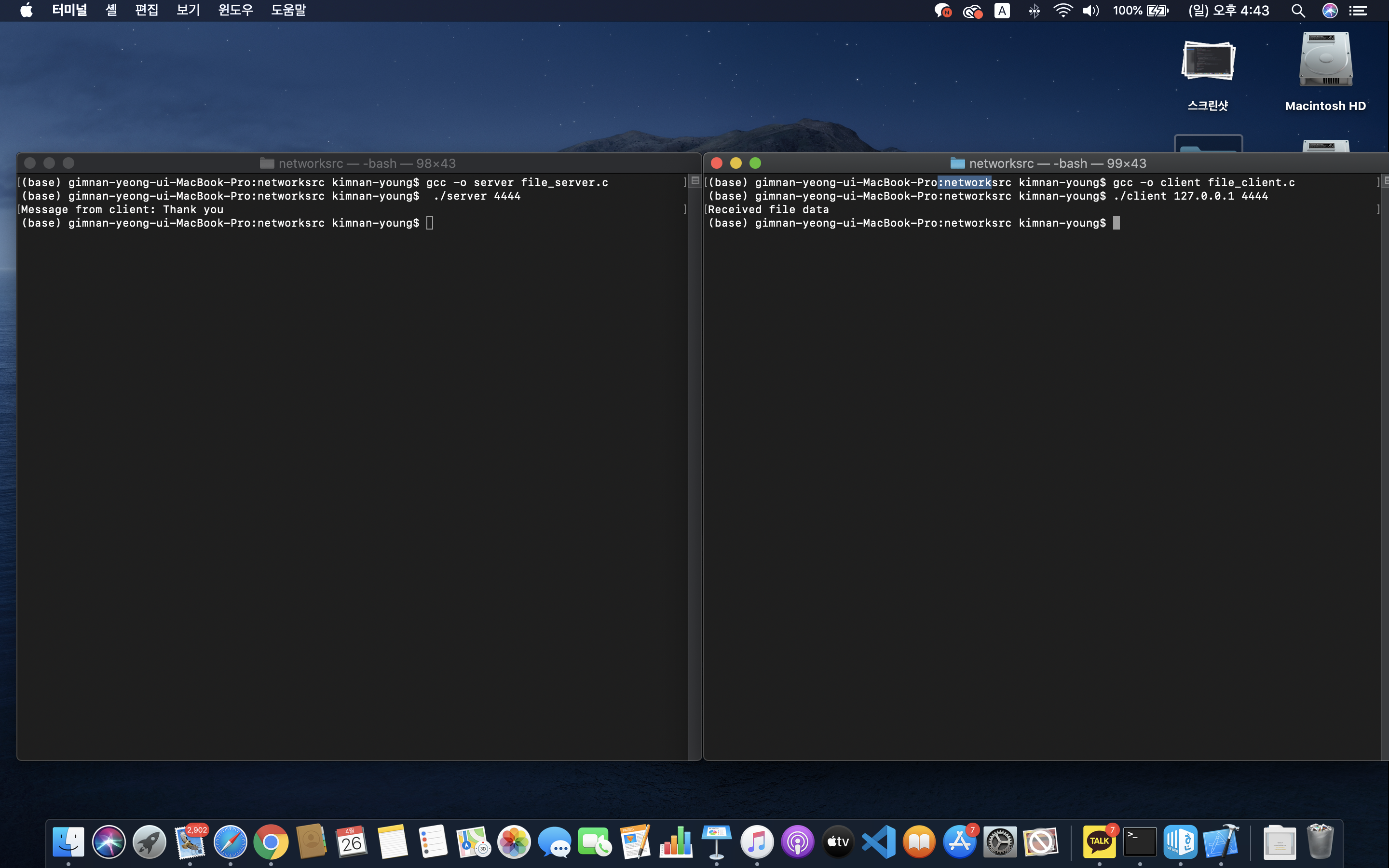Expand the battery 100% status menu
The width and height of the screenshot is (1389, 868).
(1141, 10)
